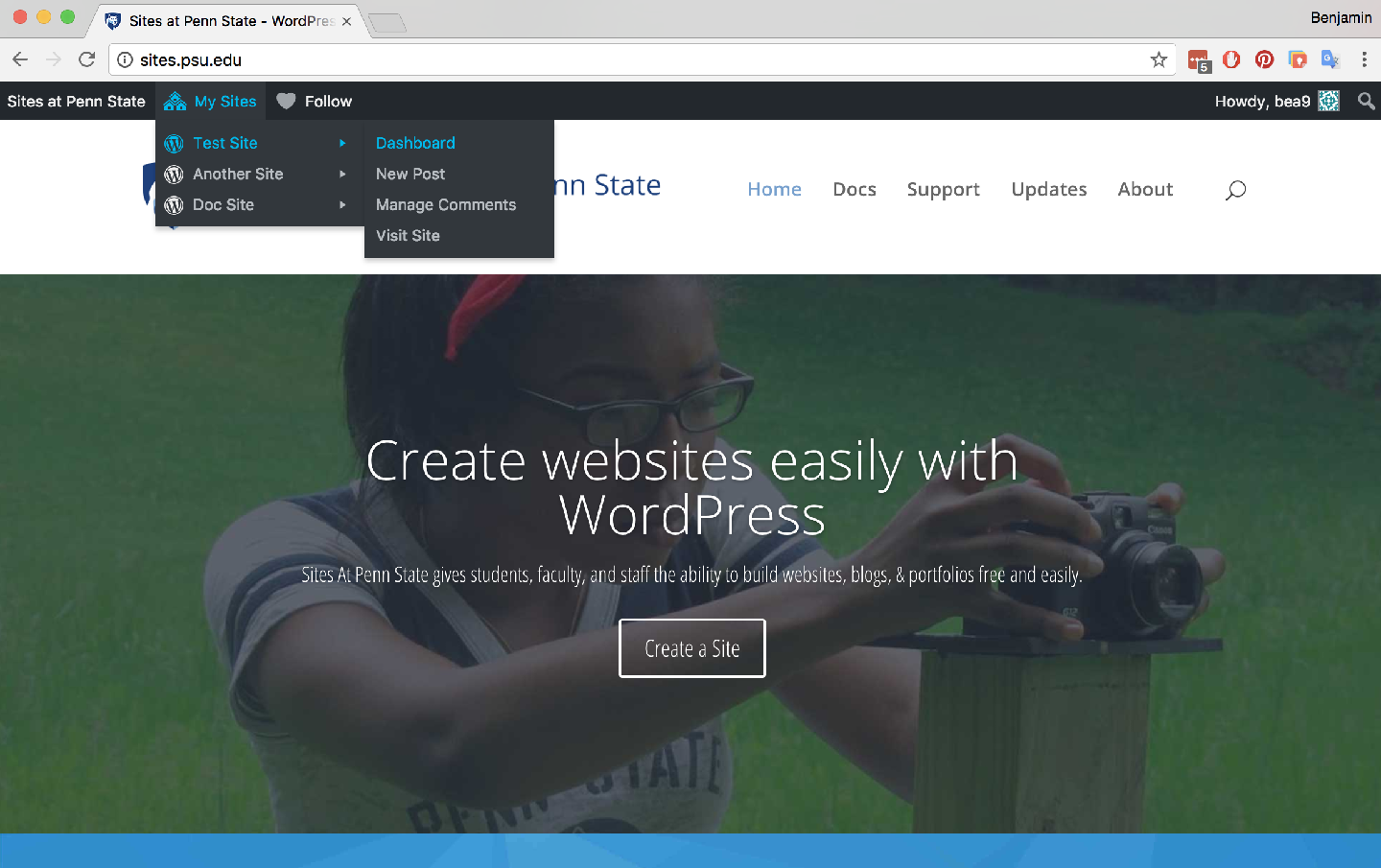
Task: Bookmark this page with the star icon
Action: coord(1159,59)
